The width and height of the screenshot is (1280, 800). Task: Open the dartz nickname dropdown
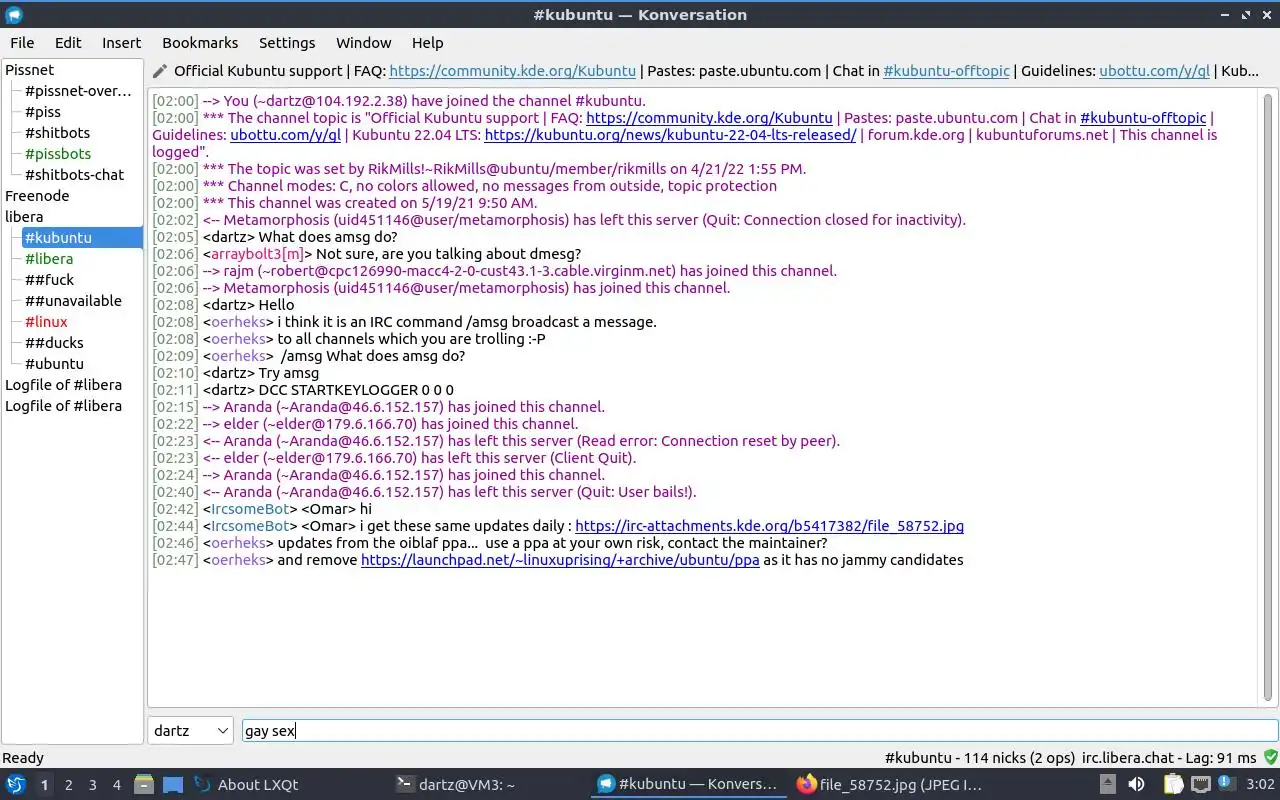click(x=190, y=731)
